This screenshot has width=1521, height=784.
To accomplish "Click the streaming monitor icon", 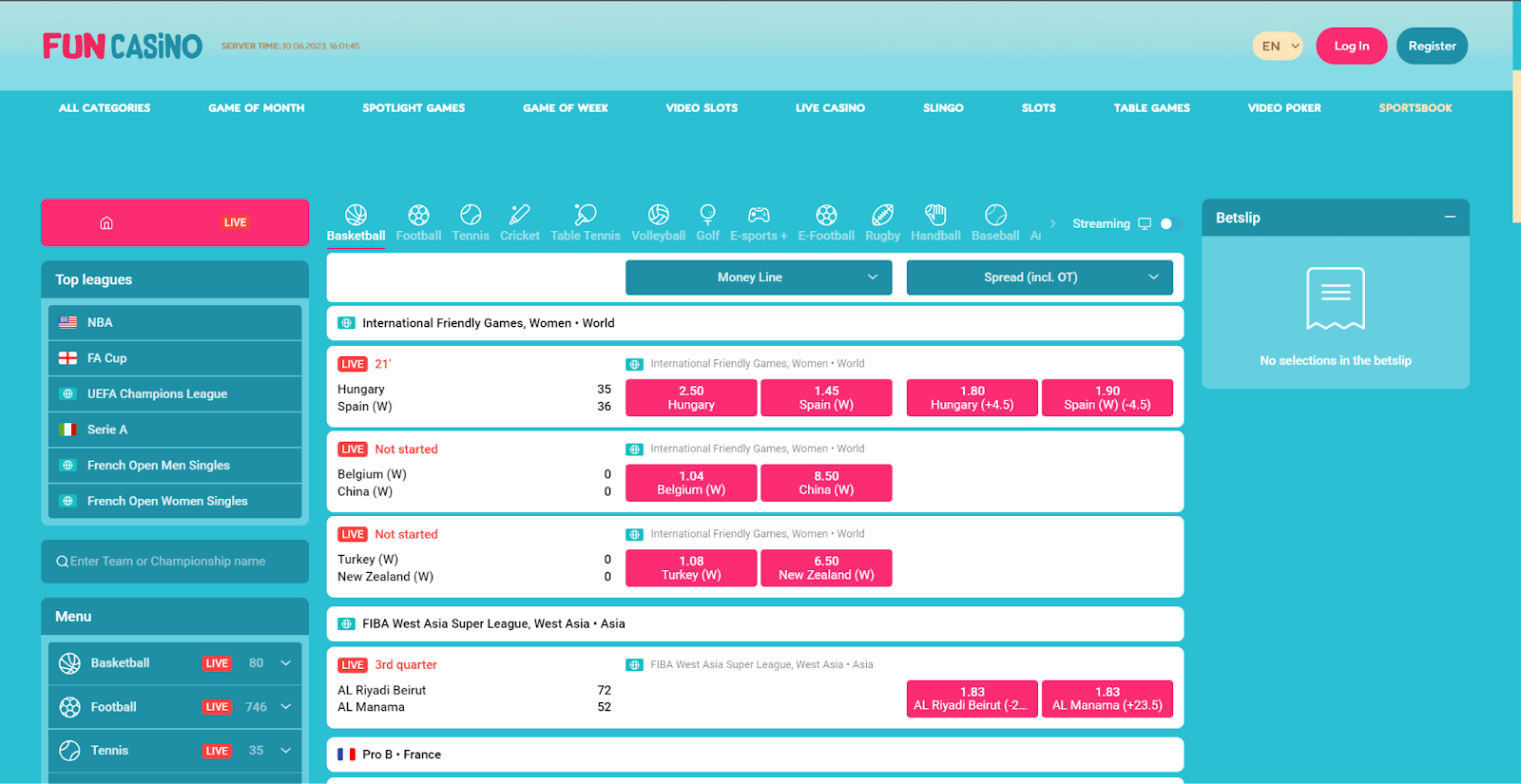I will point(1145,224).
